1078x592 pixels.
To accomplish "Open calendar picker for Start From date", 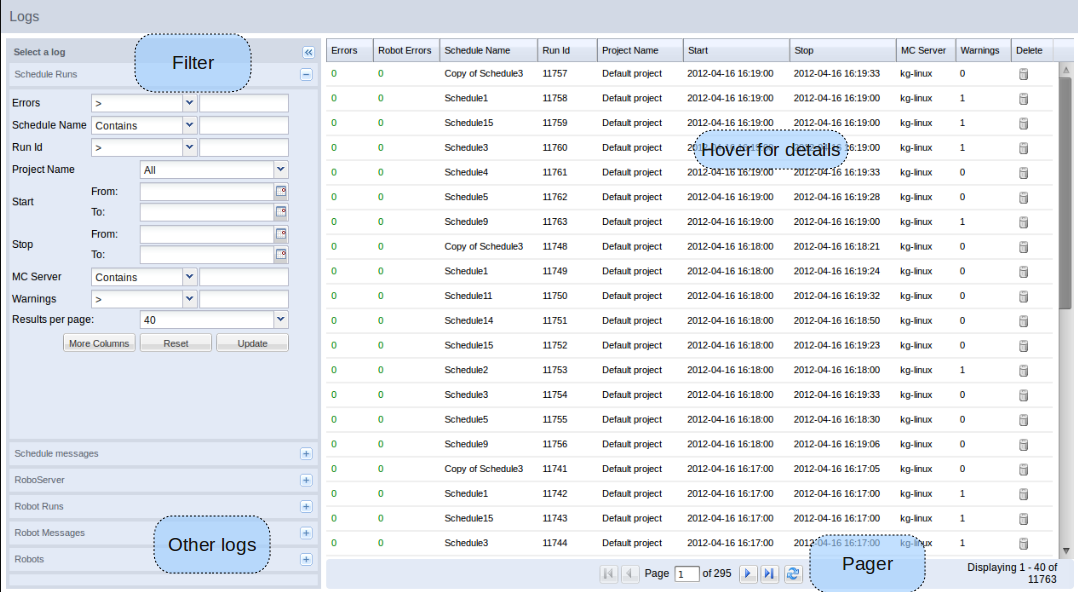I will click(x=281, y=191).
